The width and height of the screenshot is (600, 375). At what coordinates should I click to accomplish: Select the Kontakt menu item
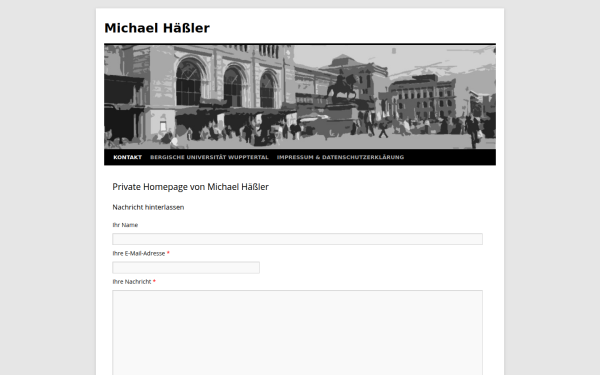pyautogui.click(x=127, y=157)
